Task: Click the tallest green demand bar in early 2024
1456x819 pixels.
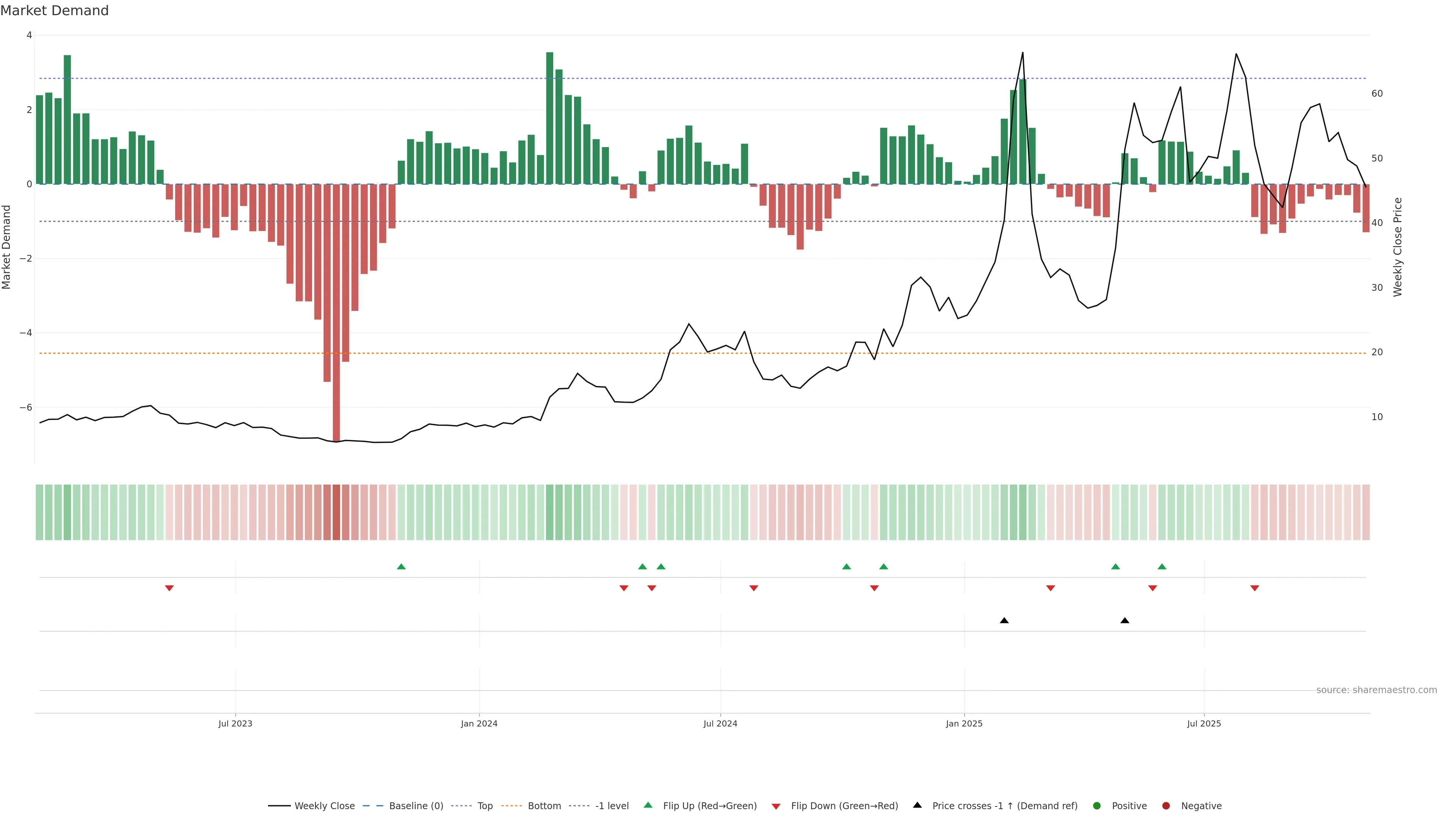Action: coord(549,119)
